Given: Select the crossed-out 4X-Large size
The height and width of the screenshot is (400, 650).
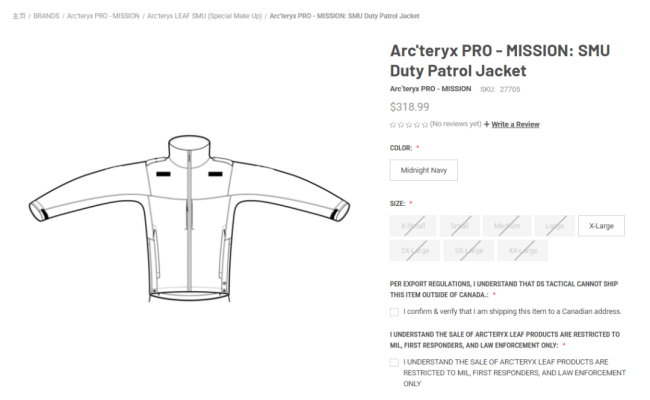Looking at the screenshot, I should pyautogui.click(x=523, y=251).
